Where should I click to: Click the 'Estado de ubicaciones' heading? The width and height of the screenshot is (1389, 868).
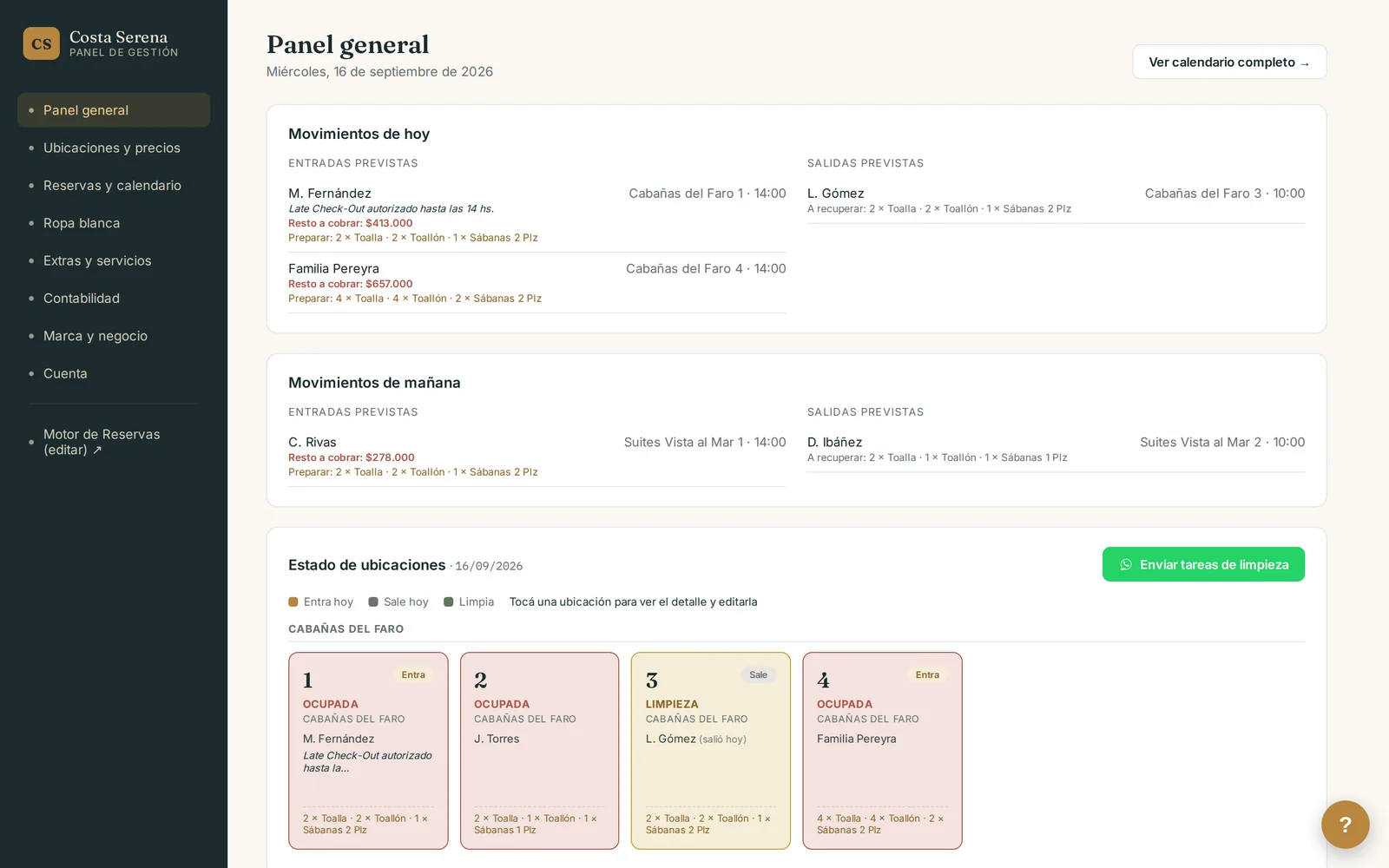(366, 565)
